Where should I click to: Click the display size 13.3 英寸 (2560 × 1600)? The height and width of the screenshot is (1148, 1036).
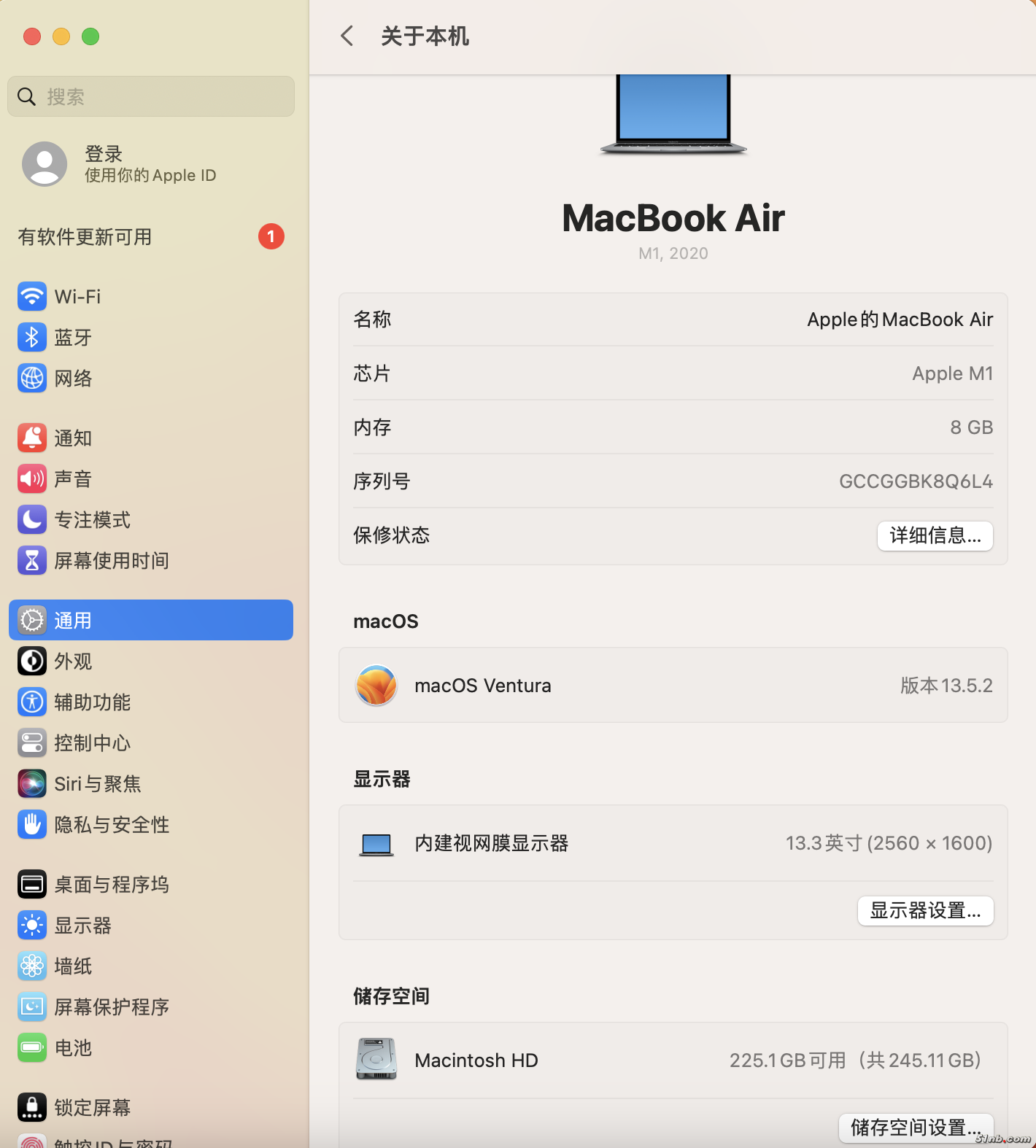(x=889, y=843)
